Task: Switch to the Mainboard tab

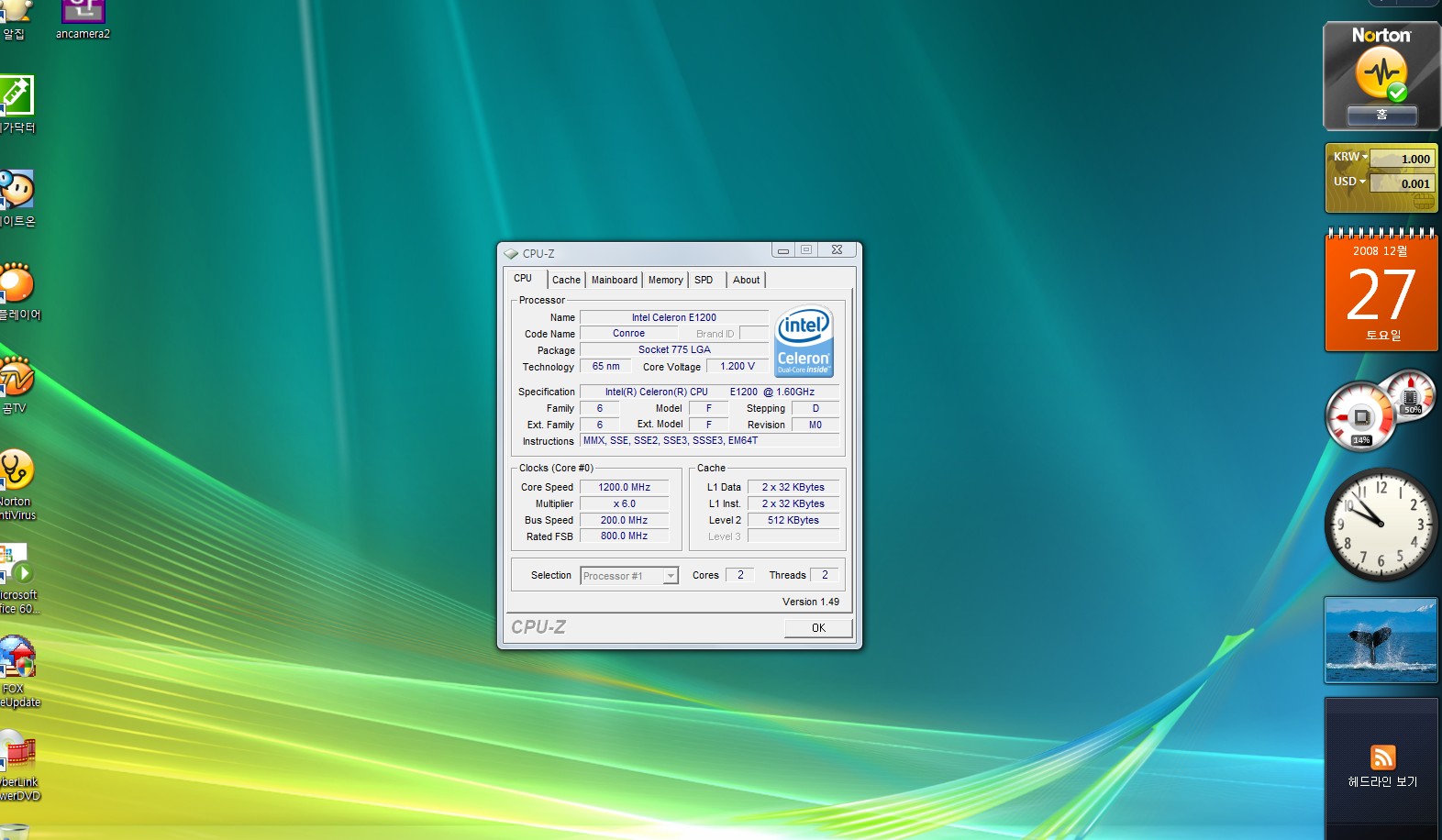Action: point(614,280)
